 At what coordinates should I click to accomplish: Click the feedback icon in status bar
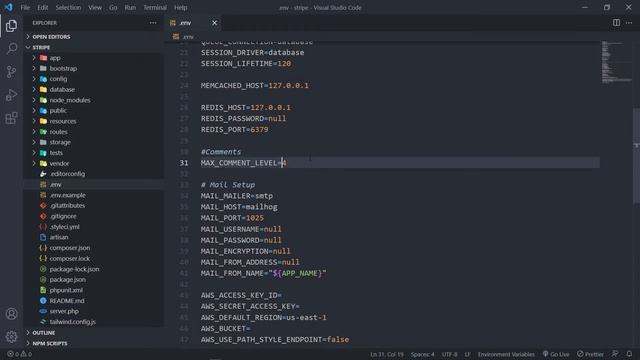click(615, 354)
